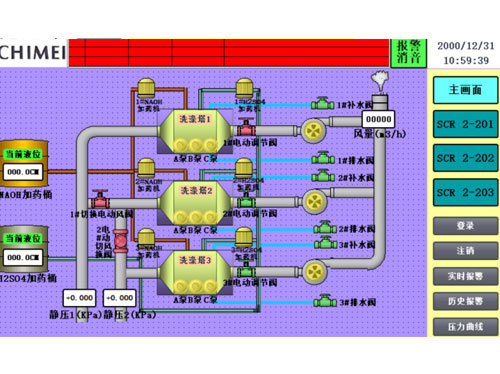Image resolution: width=500 pixels, height=374 pixels.
Task: Click the 报警消音 alarm silence button
Action: (x=408, y=53)
